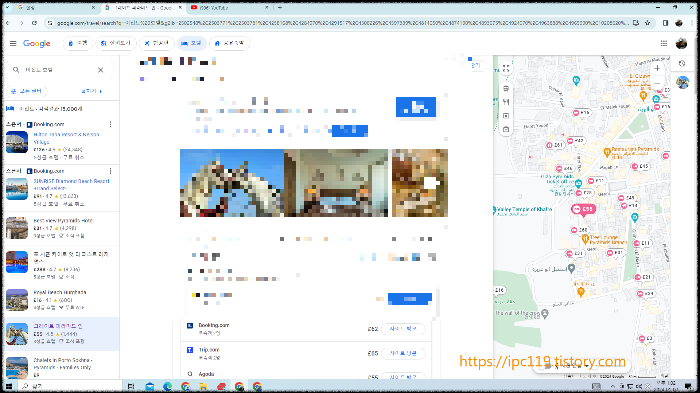The width and height of the screenshot is (700, 393).
Task: Show restaurants layer on map
Action: click(x=506, y=102)
